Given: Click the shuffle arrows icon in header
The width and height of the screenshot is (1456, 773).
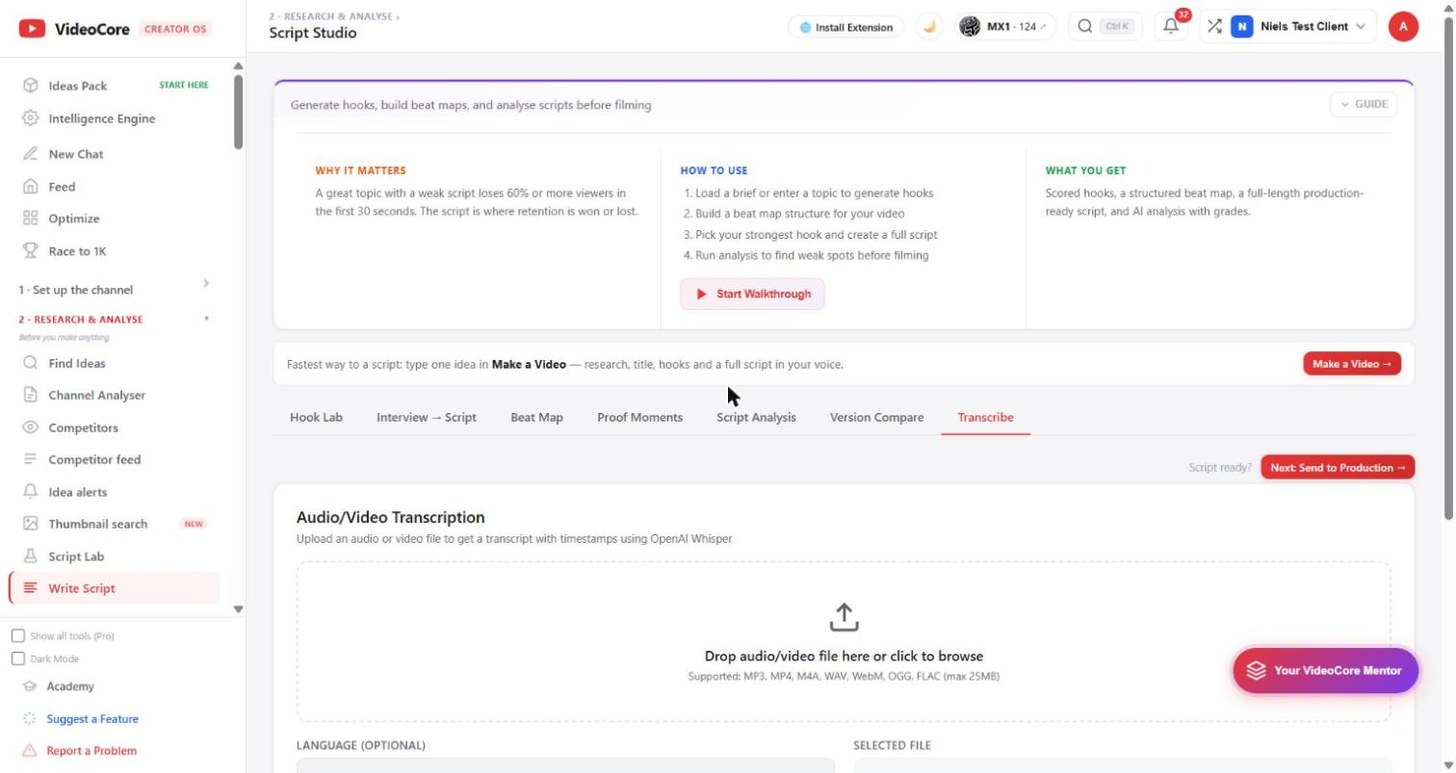Looking at the screenshot, I should [1214, 27].
